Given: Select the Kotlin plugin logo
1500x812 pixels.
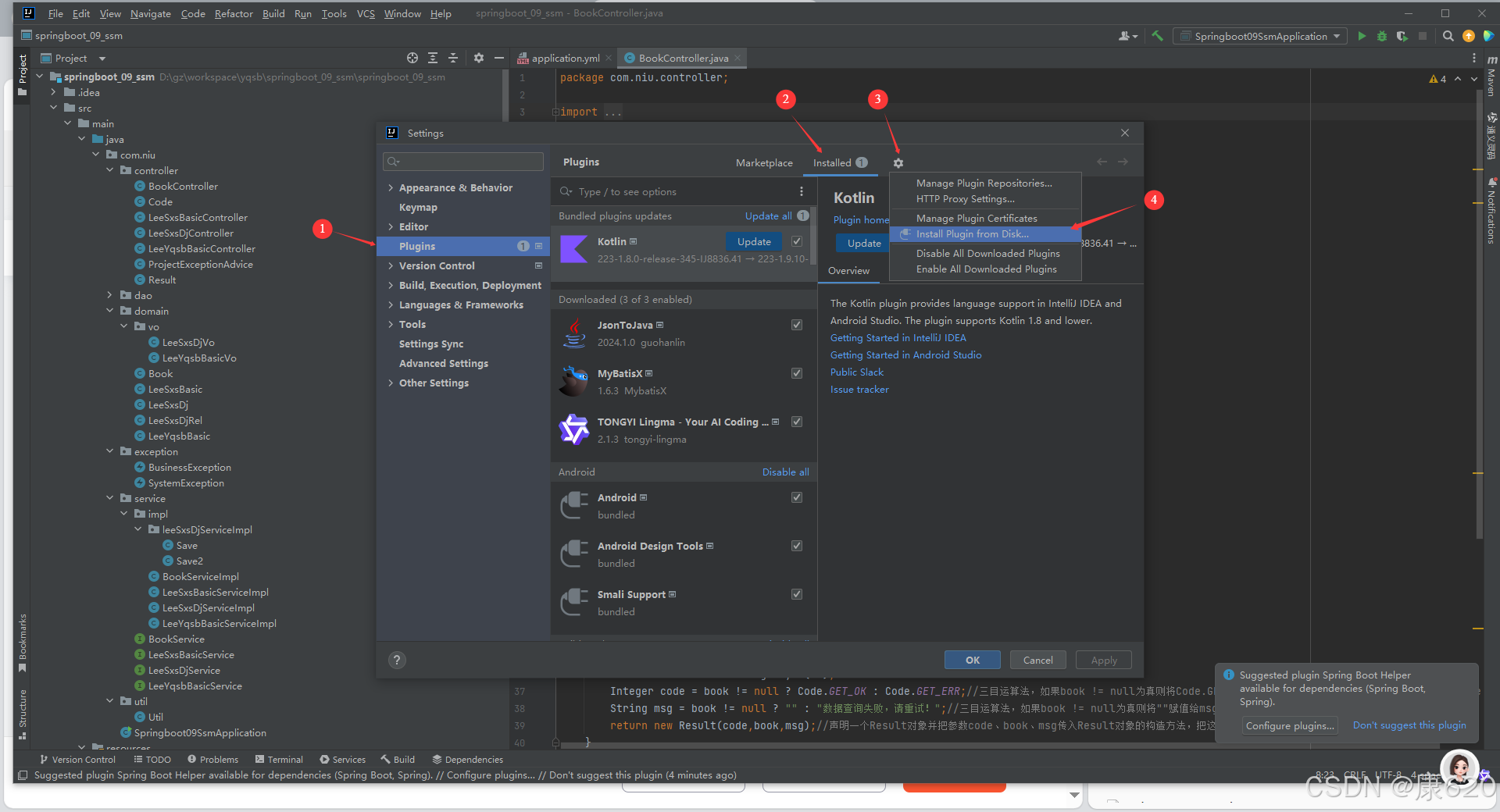Looking at the screenshot, I should 574,250.
